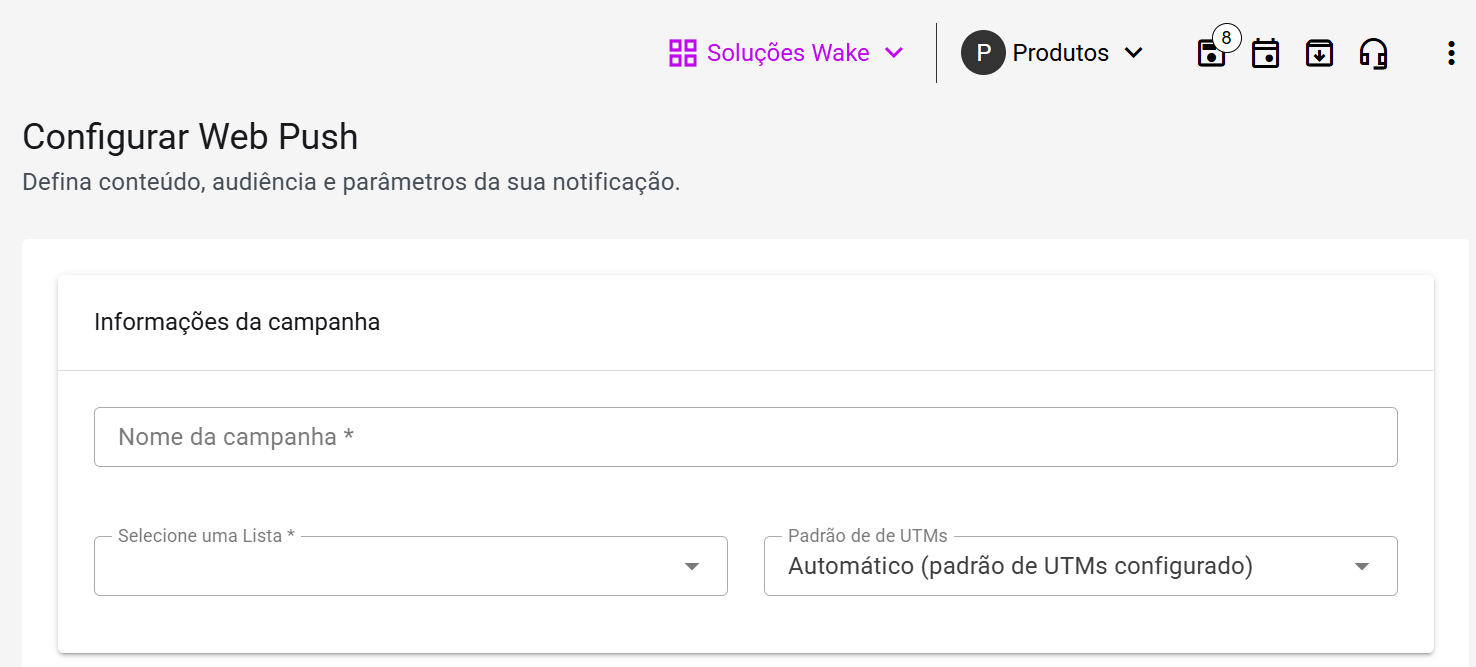Open the calendar icon with badge 8

click(x=1211, y=54)
